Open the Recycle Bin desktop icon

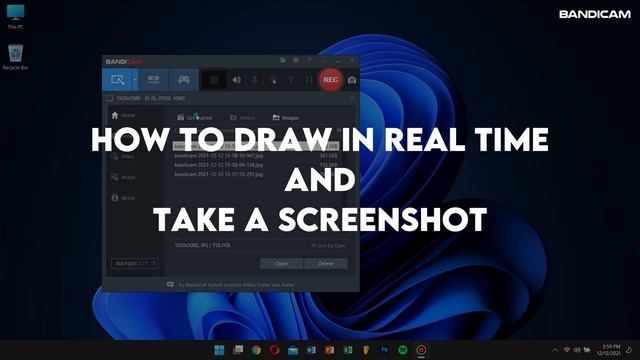click(x=16, y=58)
